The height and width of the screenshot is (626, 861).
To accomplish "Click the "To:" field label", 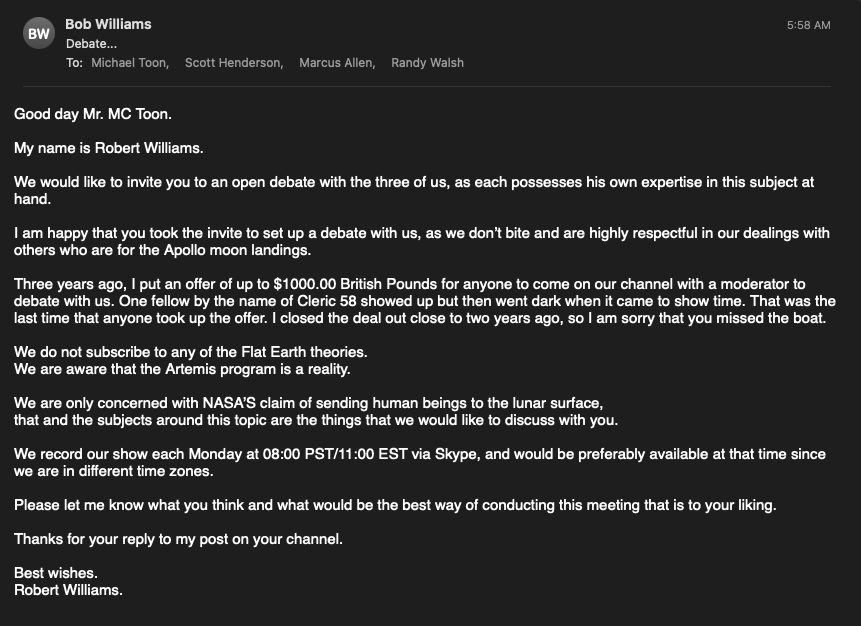I will point(74,62).
